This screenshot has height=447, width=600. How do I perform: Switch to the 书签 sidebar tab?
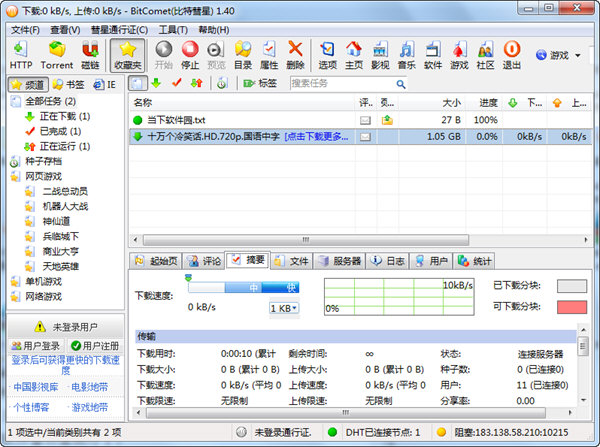point(68,85)
